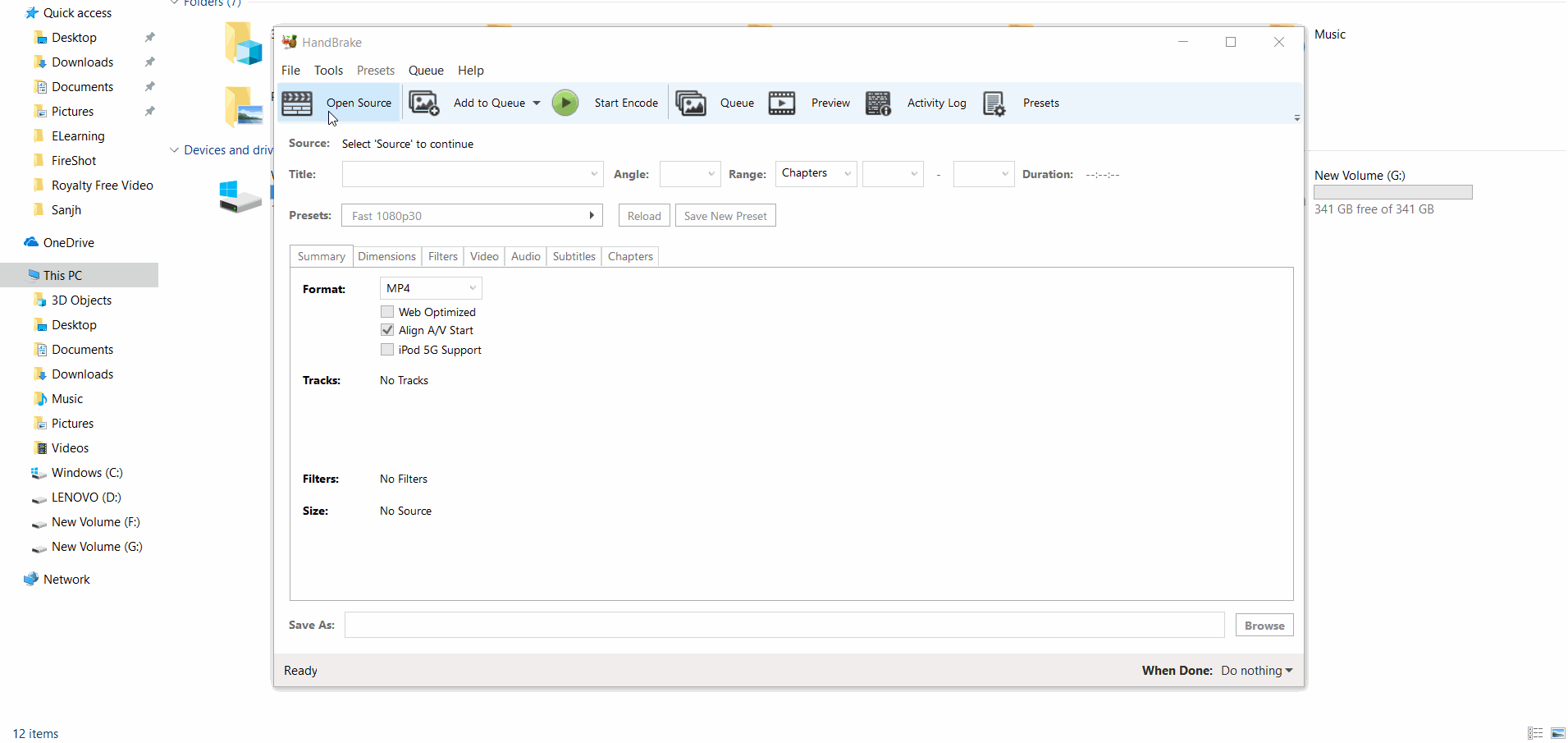Switch to the Subtitles tab
This screenshot has width=1568, height=743.
click(x=574, y=256)
